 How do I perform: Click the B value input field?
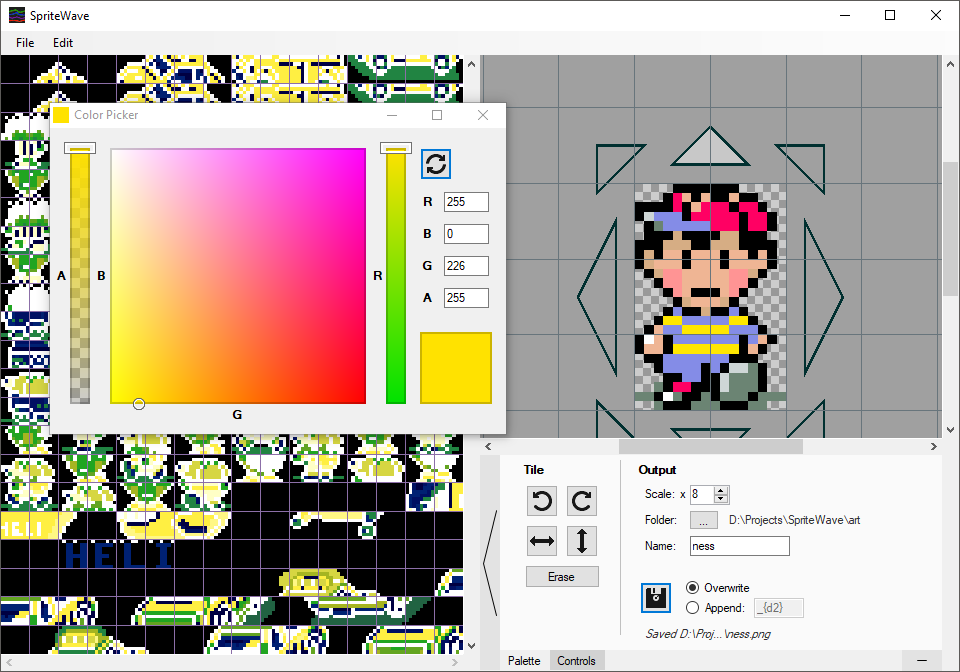[467, 234]
